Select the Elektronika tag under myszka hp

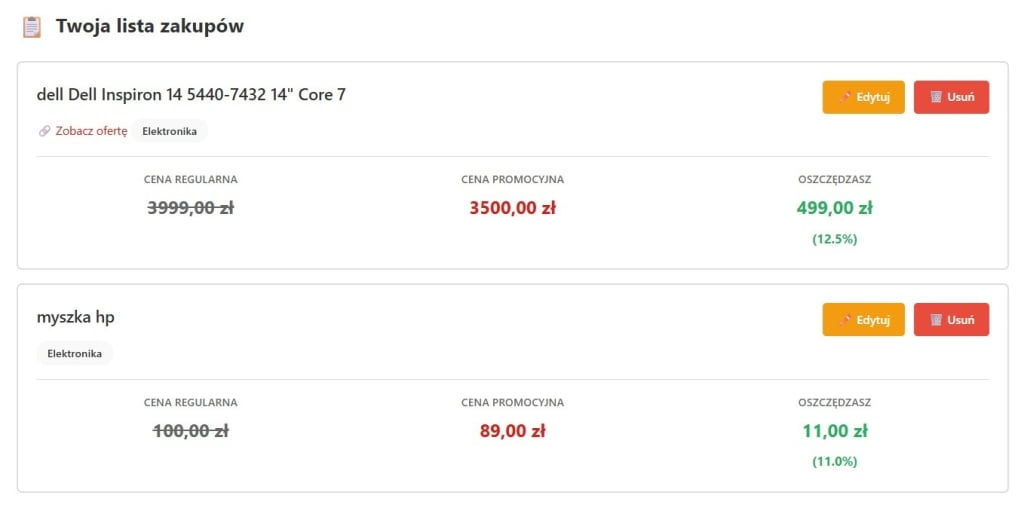[75, 353]
